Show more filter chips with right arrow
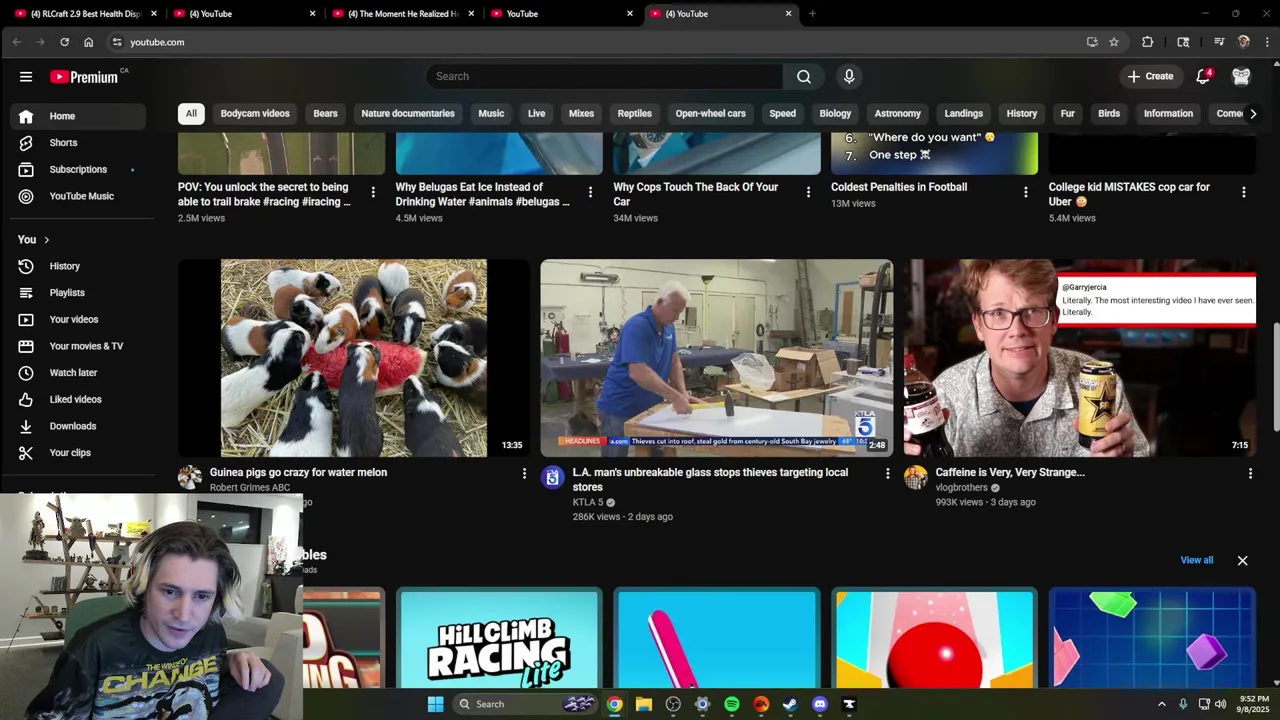The image size is (1280, 720). [x=1253, y=113]
